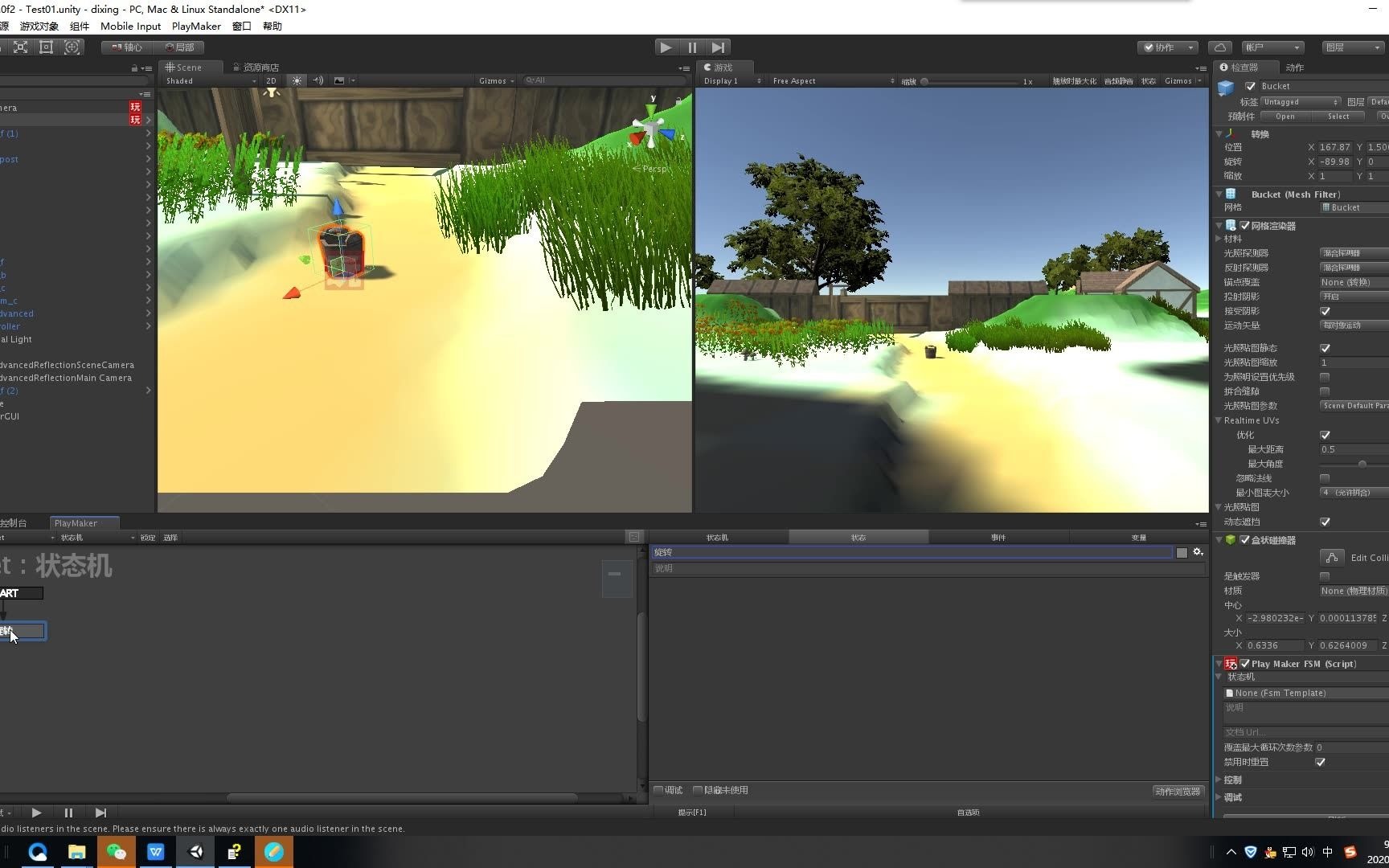Toggle 为照明设置优先级 checkbox
The width and height of the screenshot is (1389, 868).
[x=1325, y=377]
